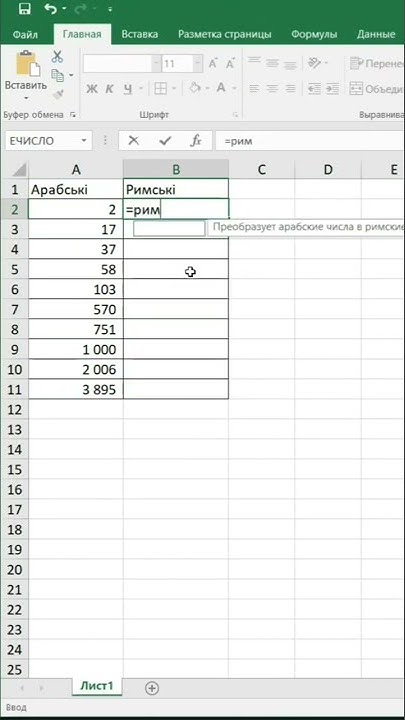Open the Вставка ribbon tab
The image size is (405, 720).
[140, 34]
